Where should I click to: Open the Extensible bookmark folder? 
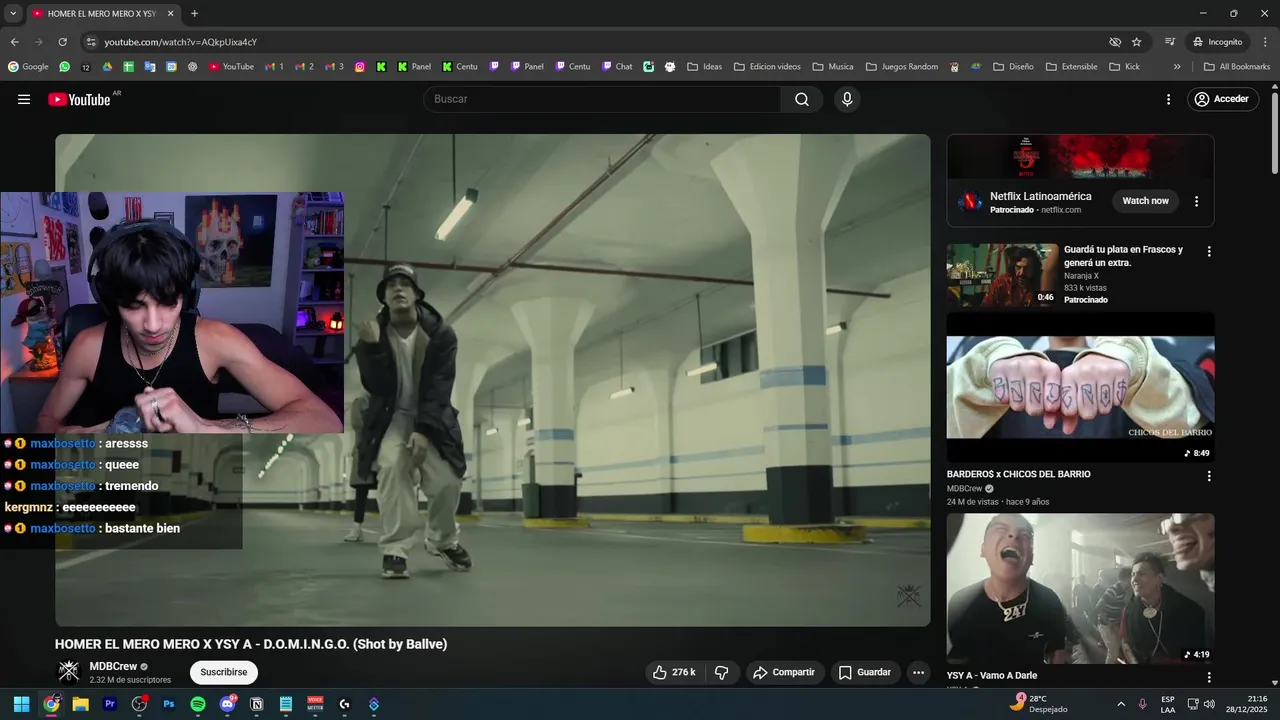tap(1071, 67)
